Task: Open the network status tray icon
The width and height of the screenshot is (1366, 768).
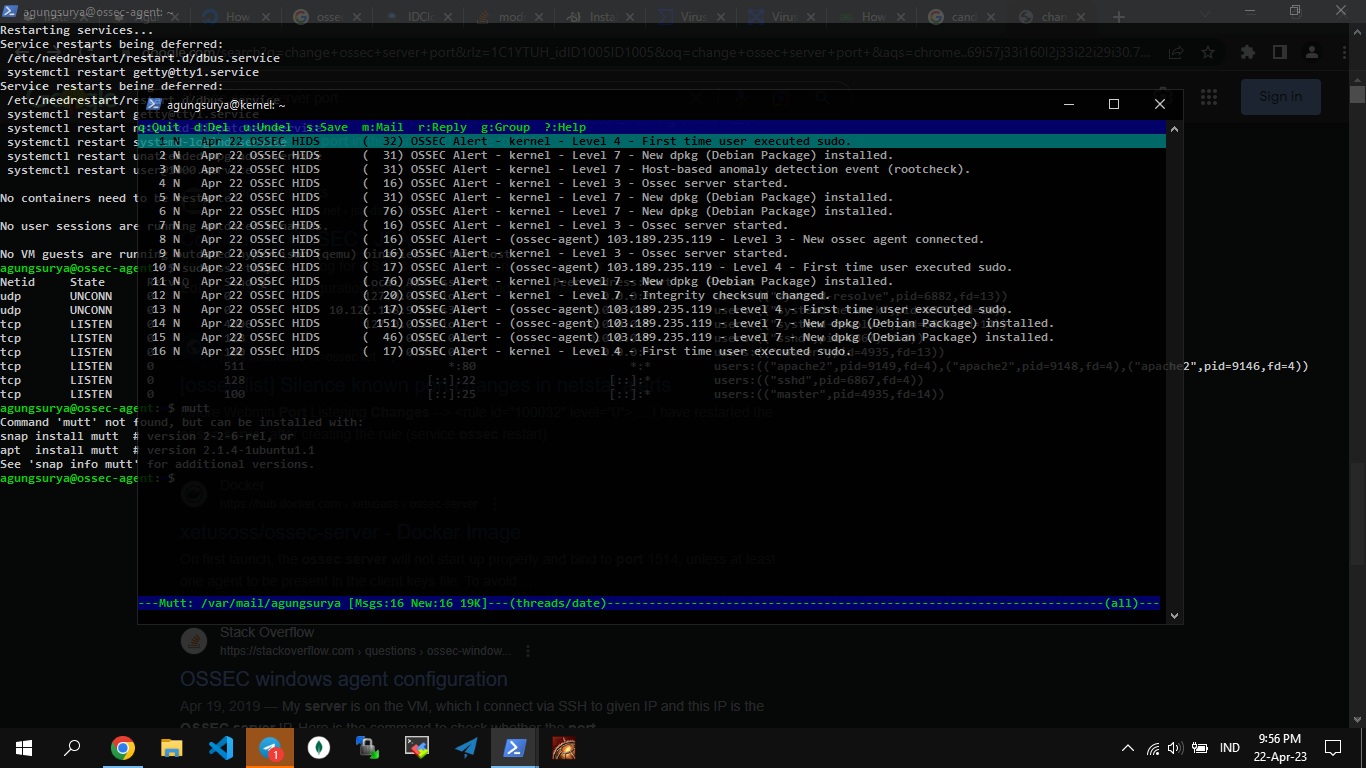Action: pos(1153,748)
